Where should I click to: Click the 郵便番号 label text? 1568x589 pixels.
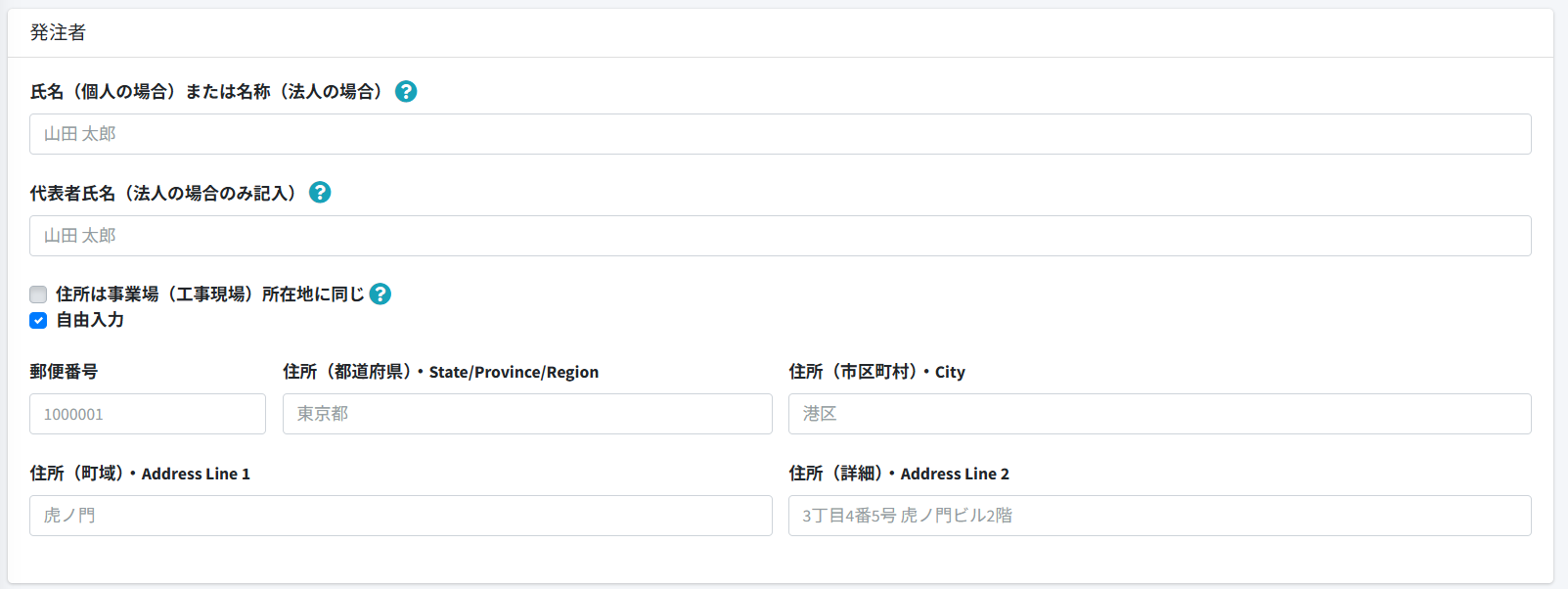(x=64, y=372)
